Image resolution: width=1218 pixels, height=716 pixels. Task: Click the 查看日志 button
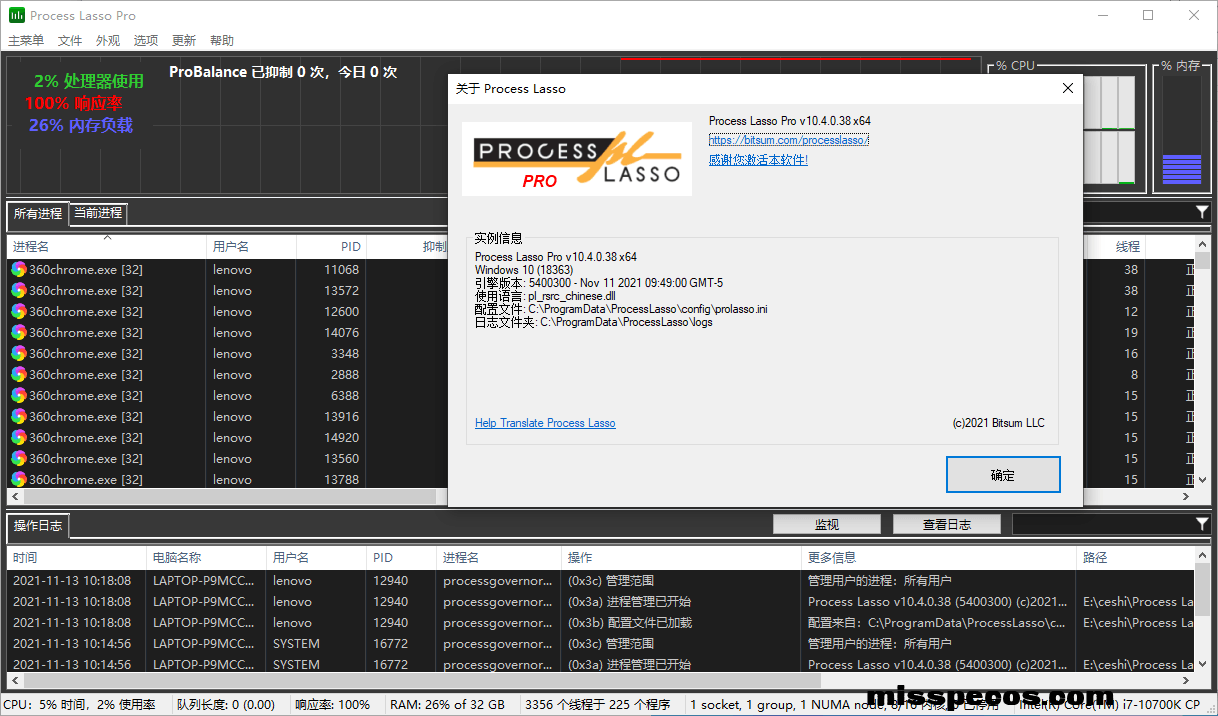click(x=946, y=524)
